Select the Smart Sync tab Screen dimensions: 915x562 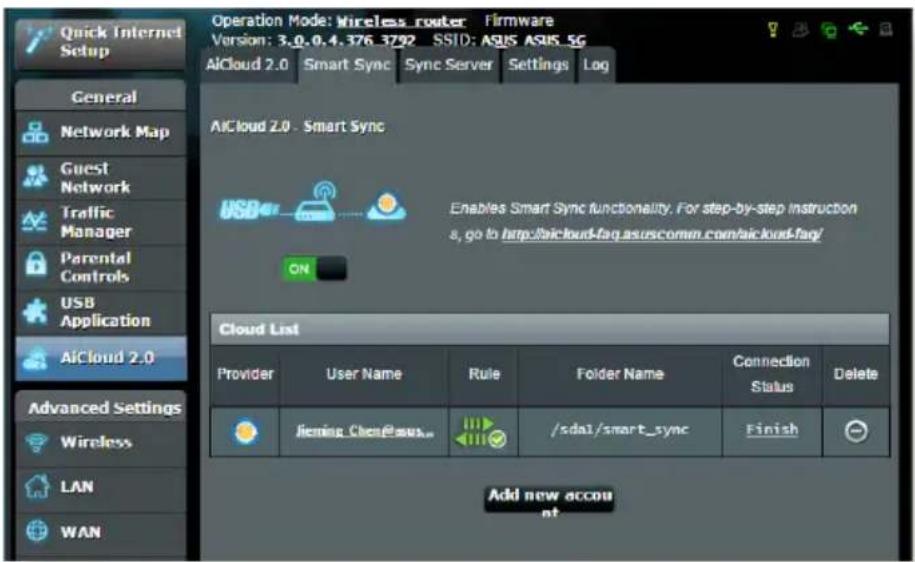[x=347, y=65]
